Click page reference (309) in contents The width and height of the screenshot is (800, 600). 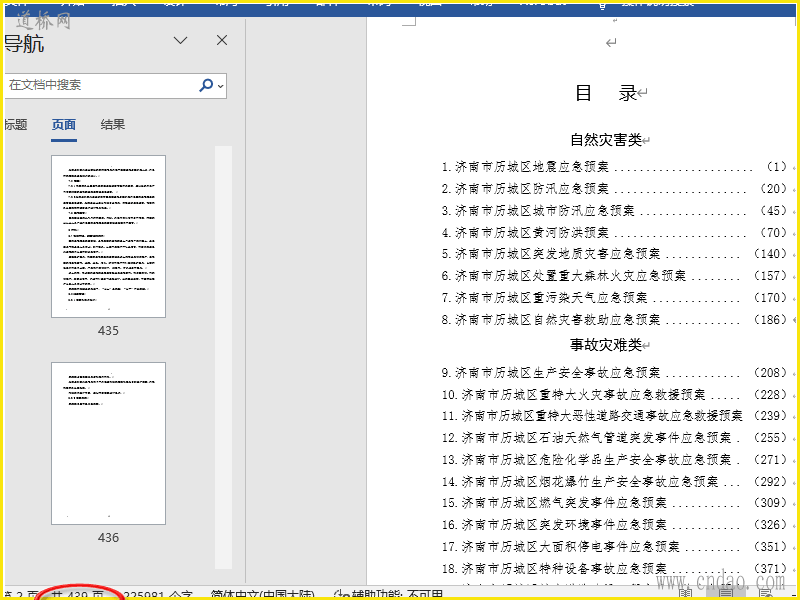[771, 503]
